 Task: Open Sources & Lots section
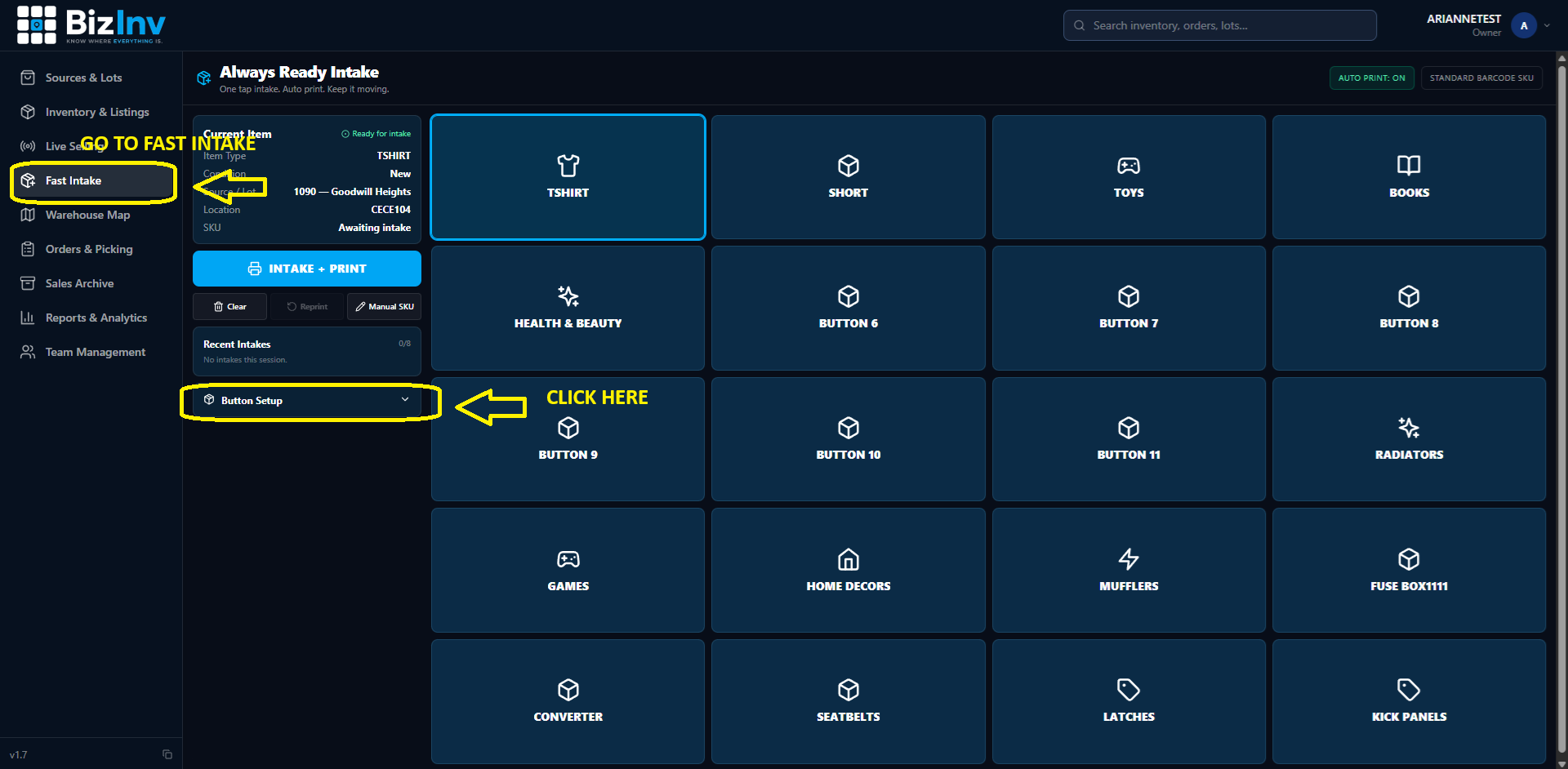[x=83, y=78]
